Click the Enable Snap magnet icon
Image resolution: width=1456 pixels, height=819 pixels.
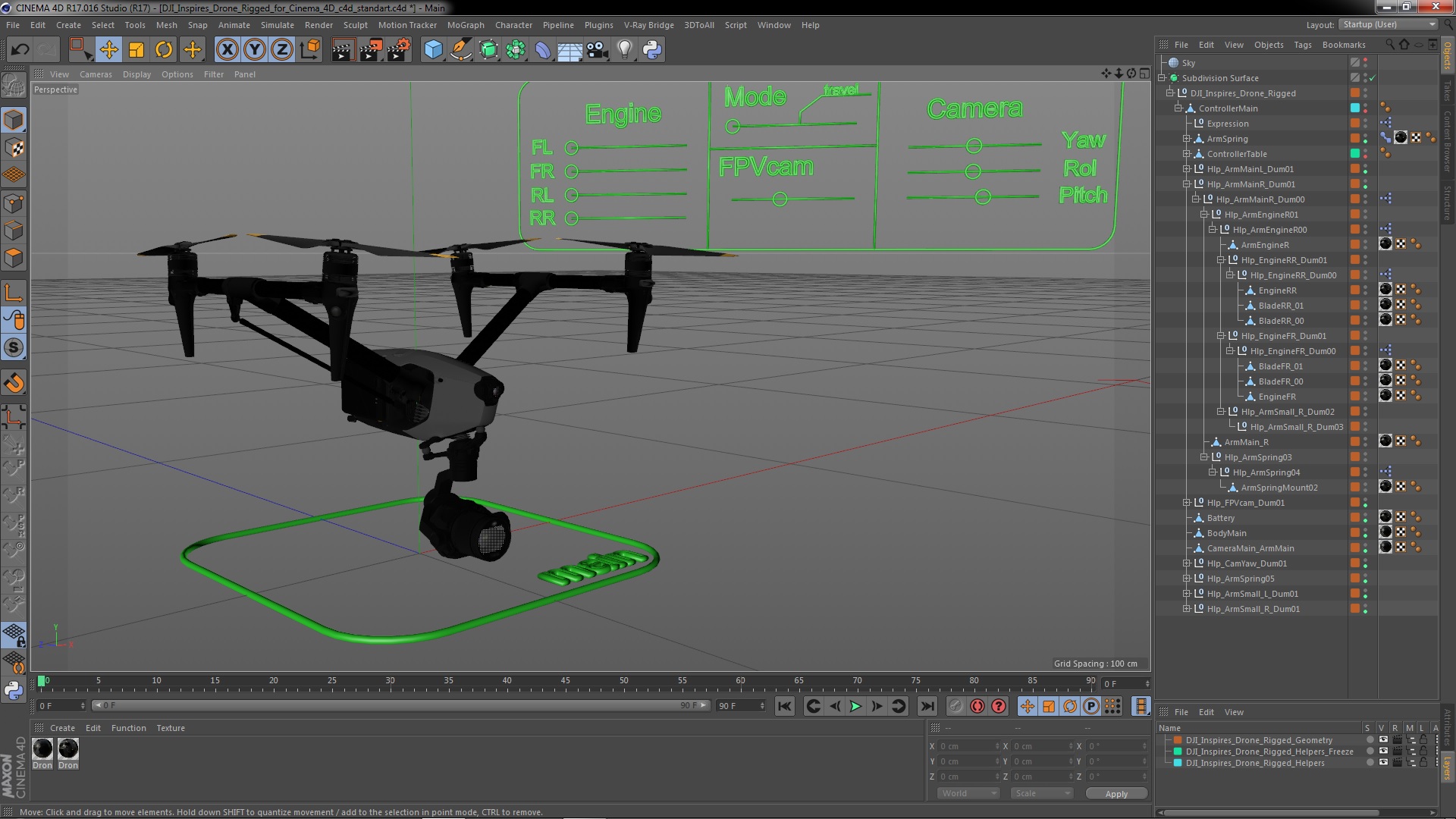[x=14, y=383]
